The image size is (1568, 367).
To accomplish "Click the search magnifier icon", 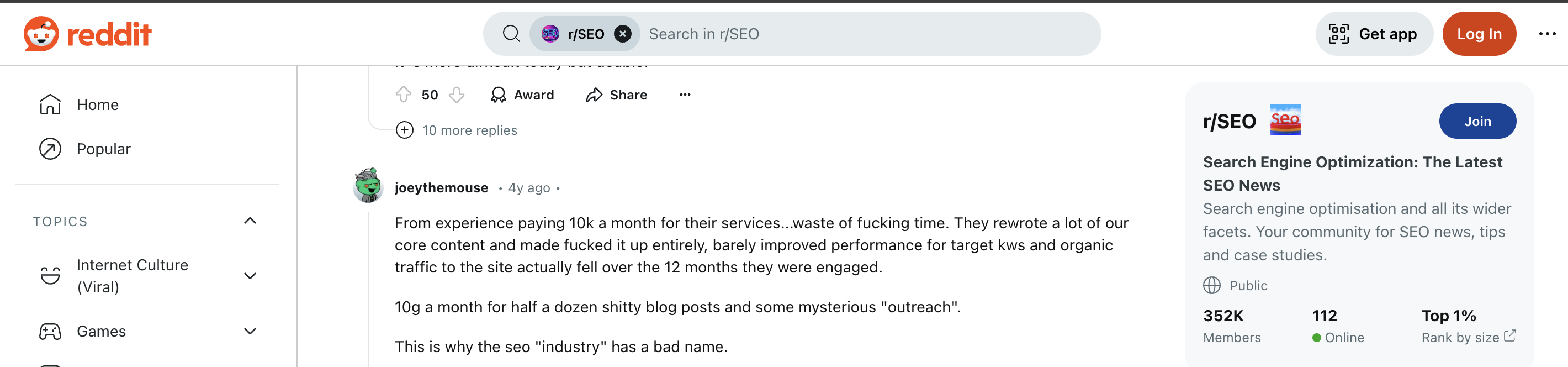I will pos(511,34).
